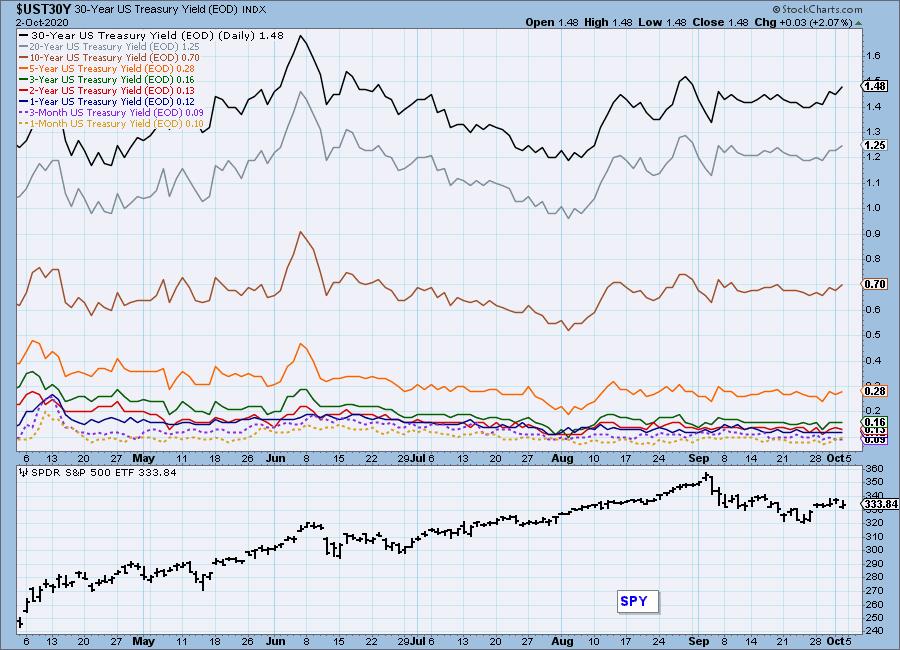Click the May label under the SPY panel
Viewport: 900px width, 650px height.
coord(143,641)
